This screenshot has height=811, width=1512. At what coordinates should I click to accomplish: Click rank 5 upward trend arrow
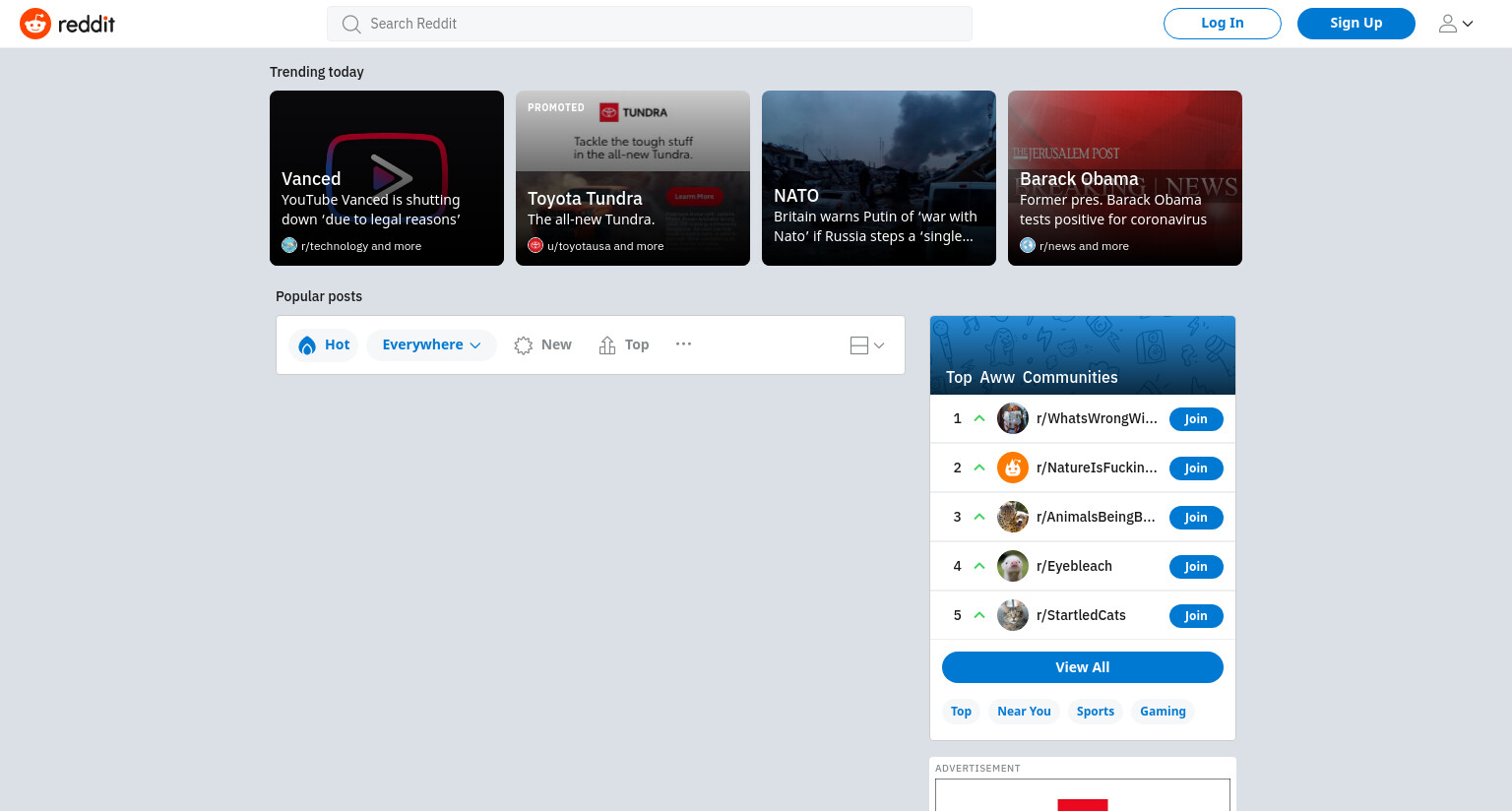[979, 615]
